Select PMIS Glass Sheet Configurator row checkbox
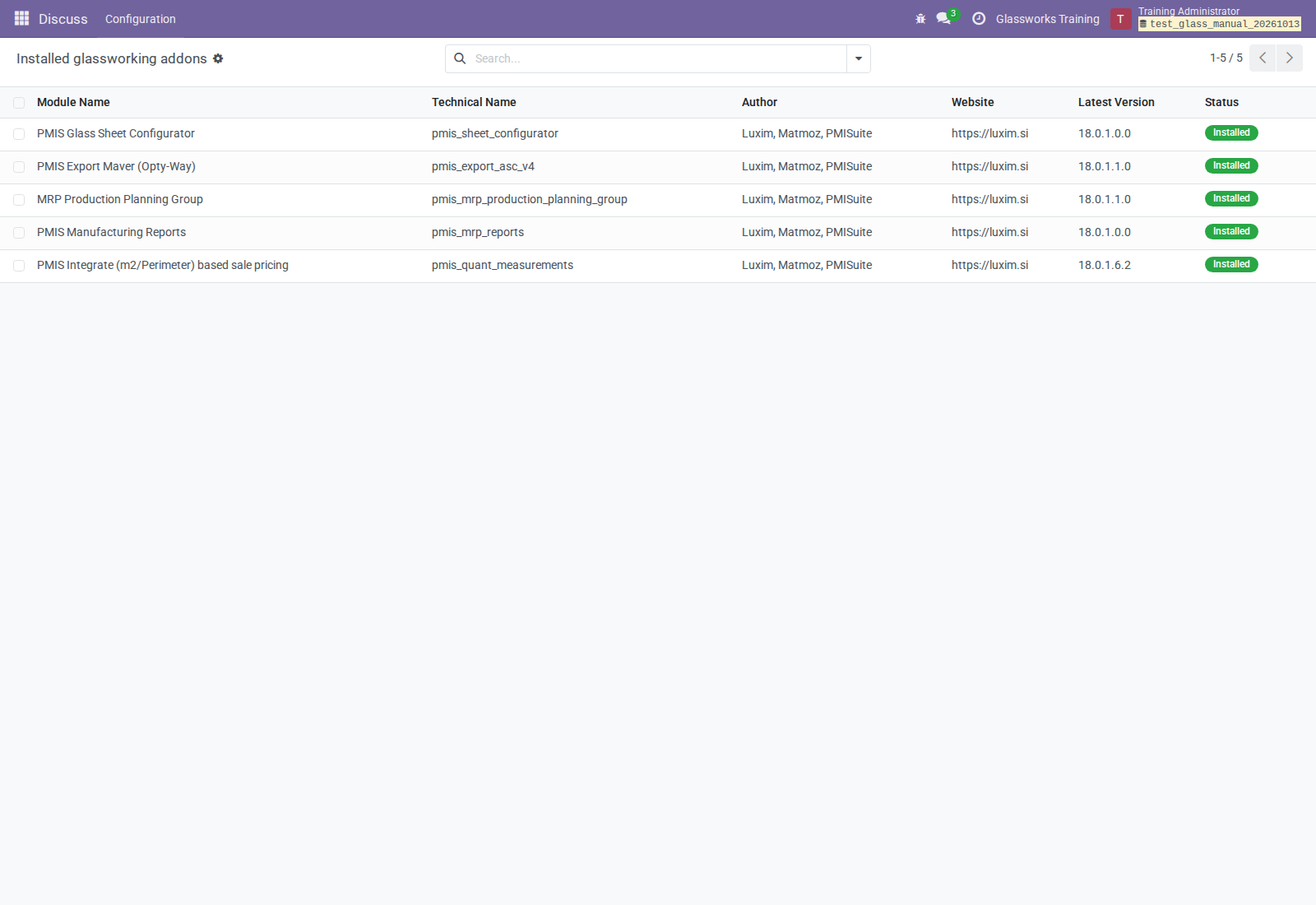 click(19, 134)
